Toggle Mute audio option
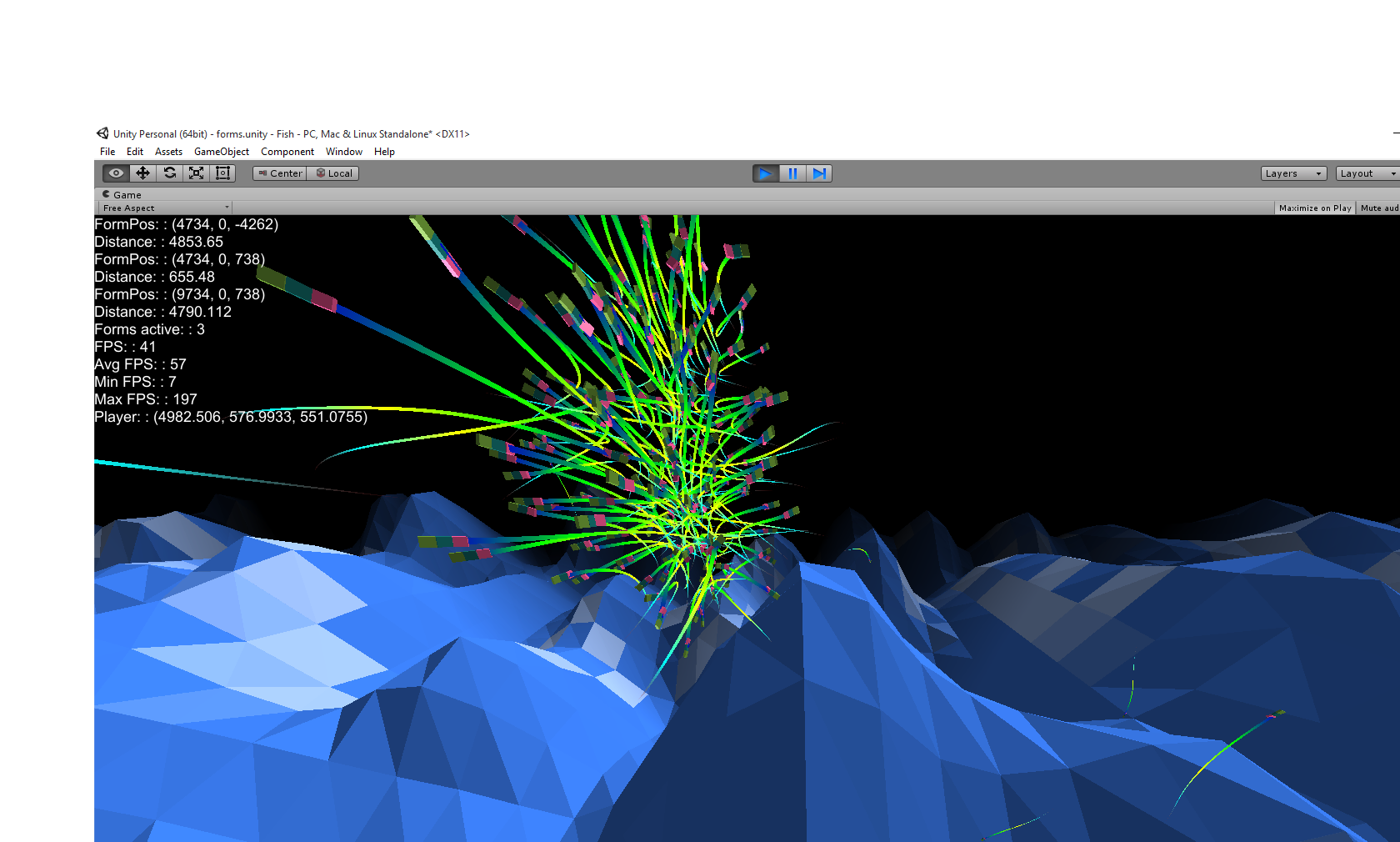 pyautogui.click(x=1378, y=208)
